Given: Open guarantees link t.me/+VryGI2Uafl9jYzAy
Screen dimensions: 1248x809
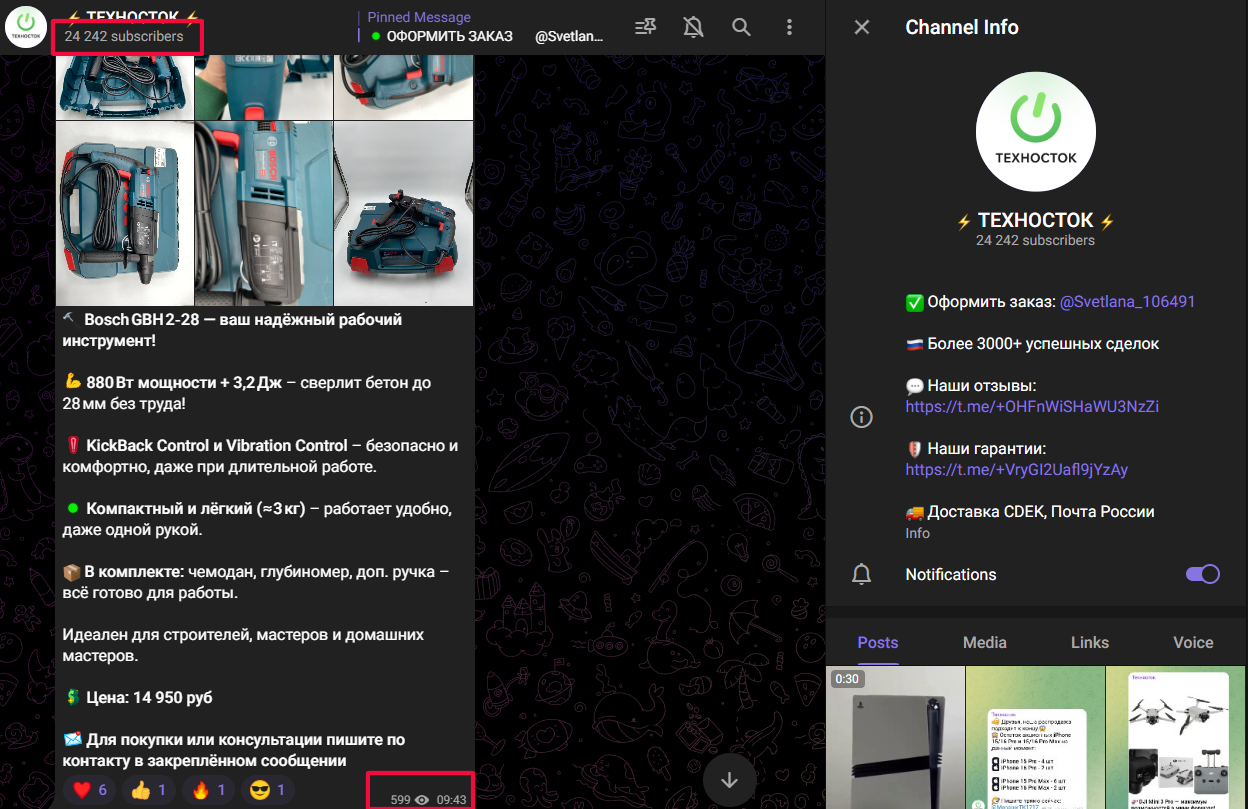Looking at the screenshot, I should click(x=1016, y=470).
